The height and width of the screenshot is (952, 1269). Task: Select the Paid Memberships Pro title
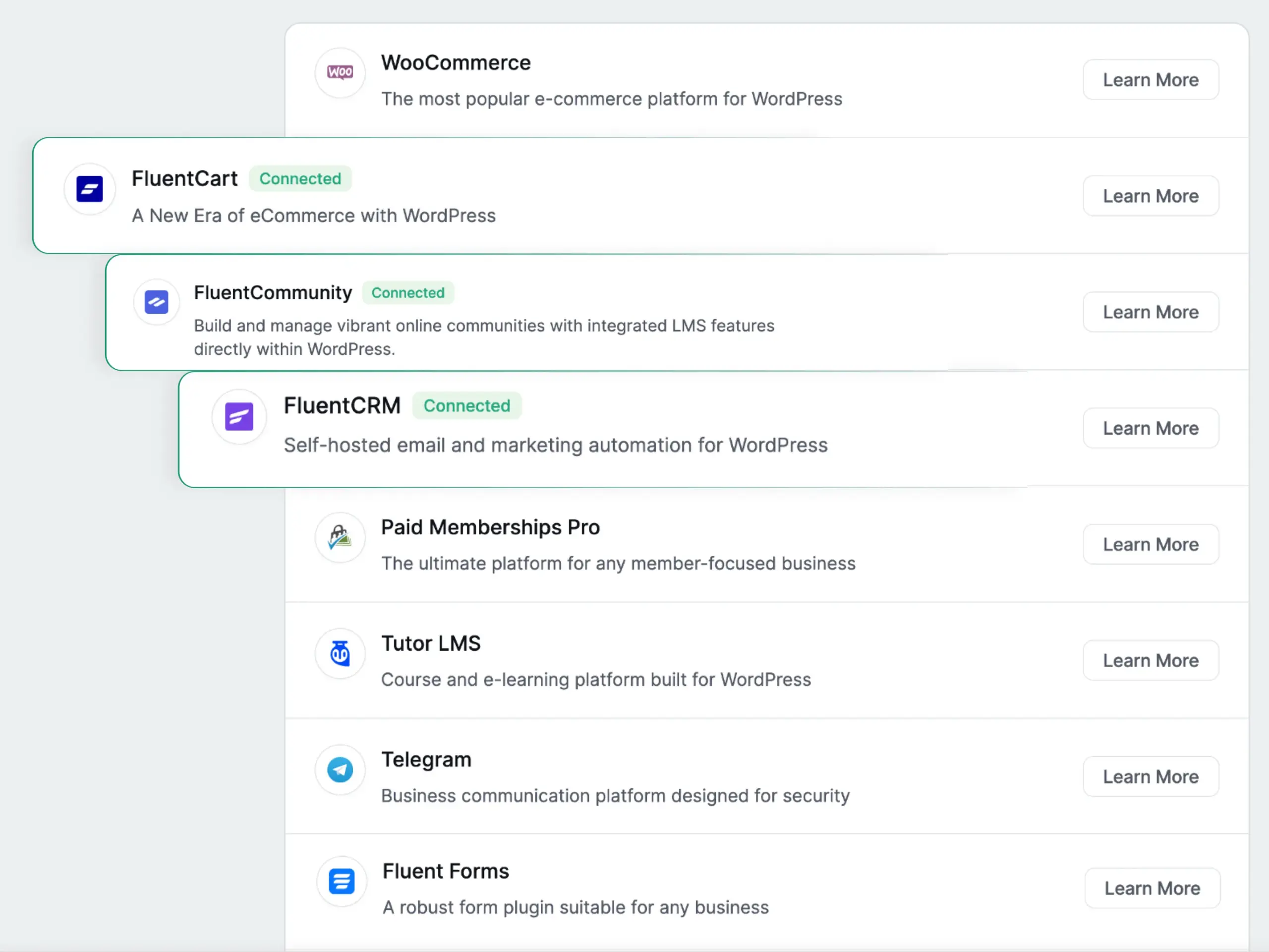(x=491, y=528)
